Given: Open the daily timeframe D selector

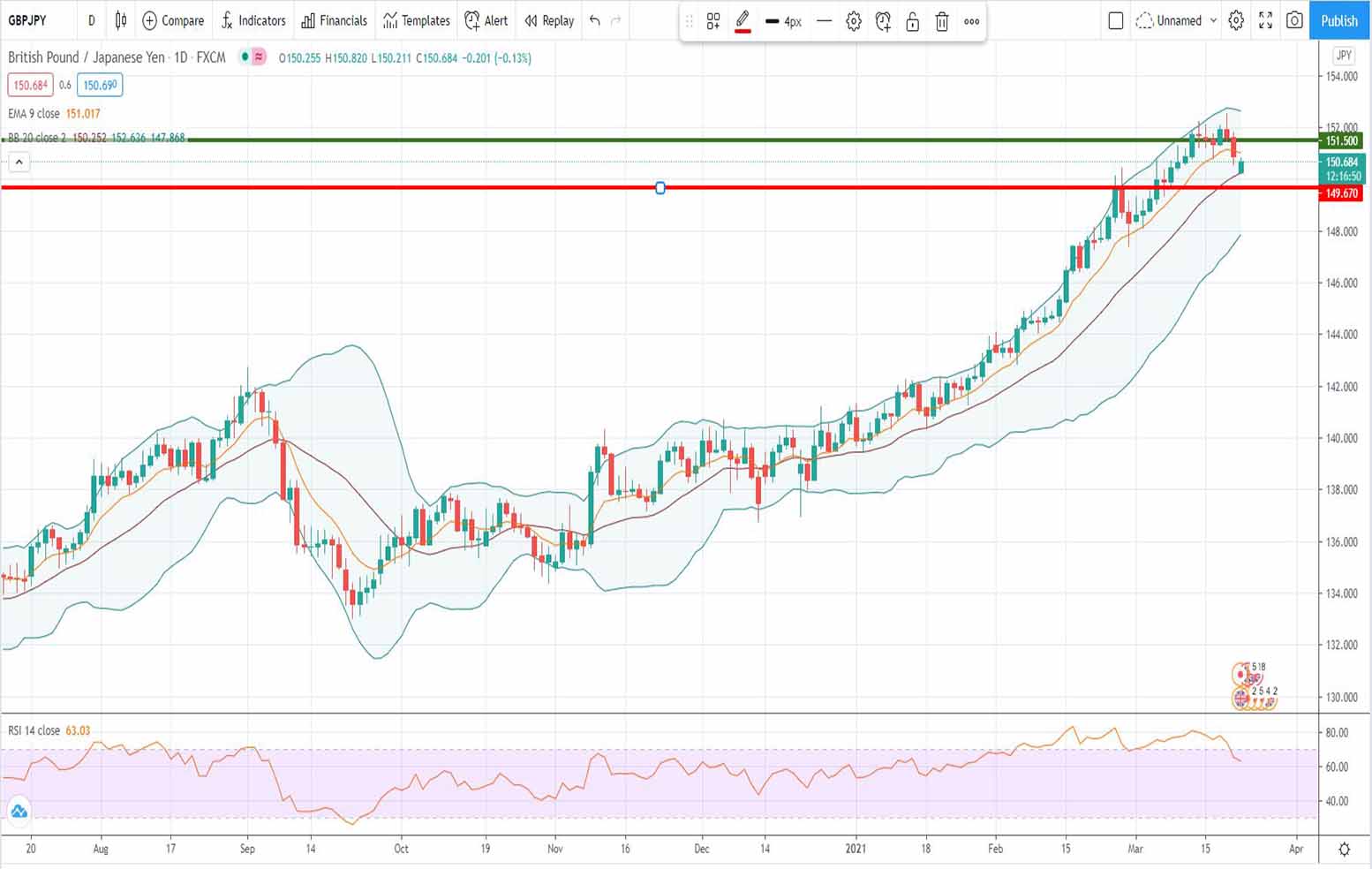Looking at the screenshot, I should 91,20.
